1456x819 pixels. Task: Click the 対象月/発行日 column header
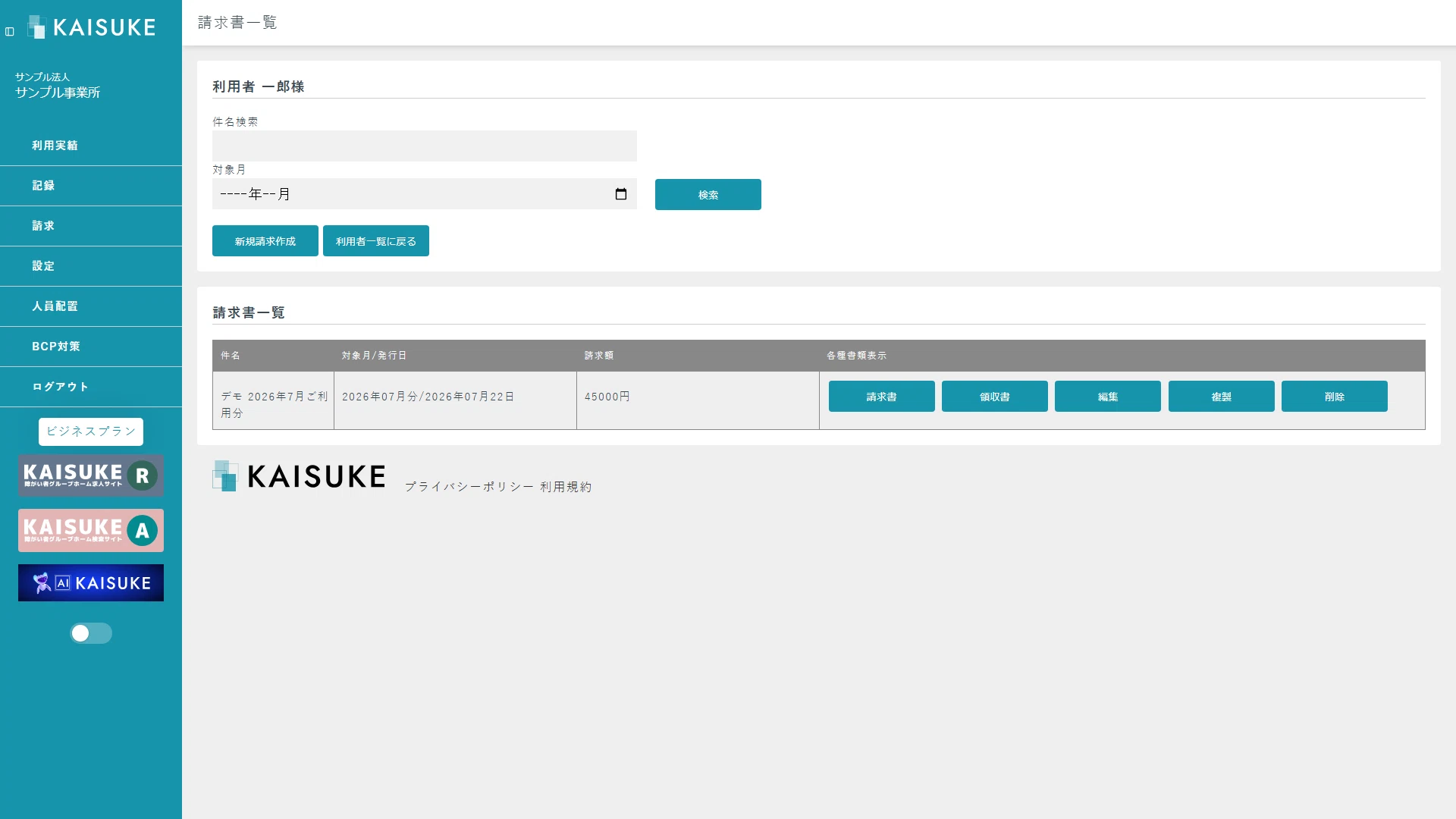(x=455, y=356)
